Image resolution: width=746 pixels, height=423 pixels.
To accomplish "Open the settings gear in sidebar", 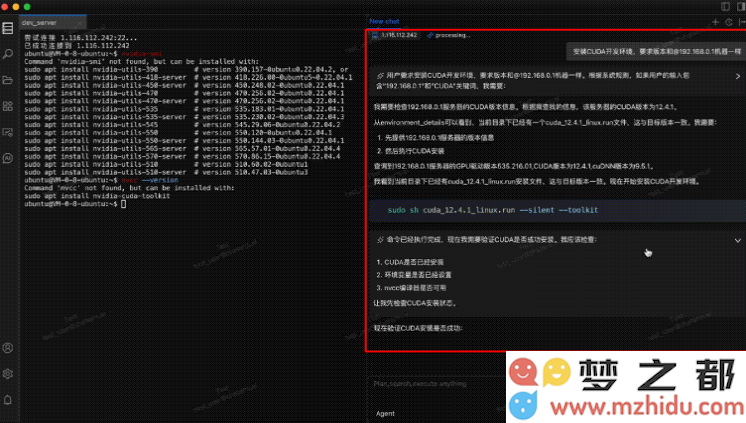I will pyautogui.click(x=8, y=374).
